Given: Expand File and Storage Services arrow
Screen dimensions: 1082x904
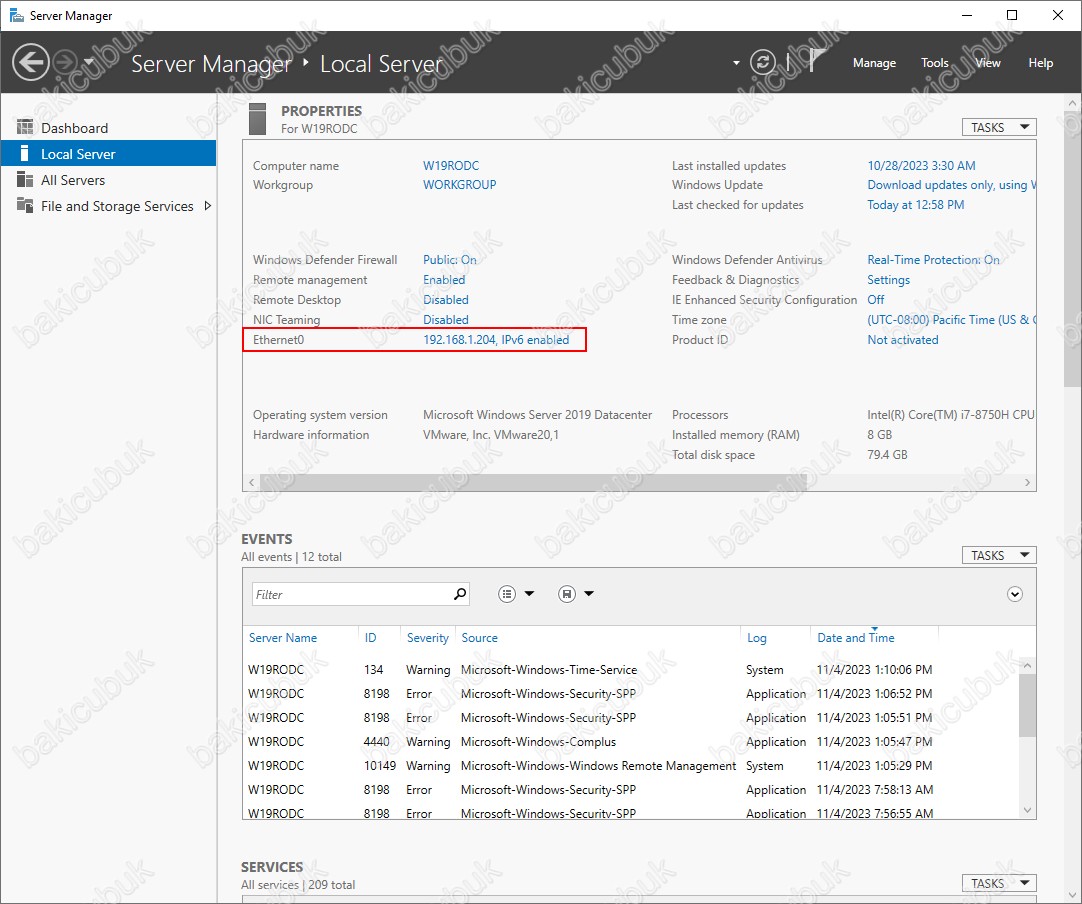Looking at the screenshot, I should 207,206.
